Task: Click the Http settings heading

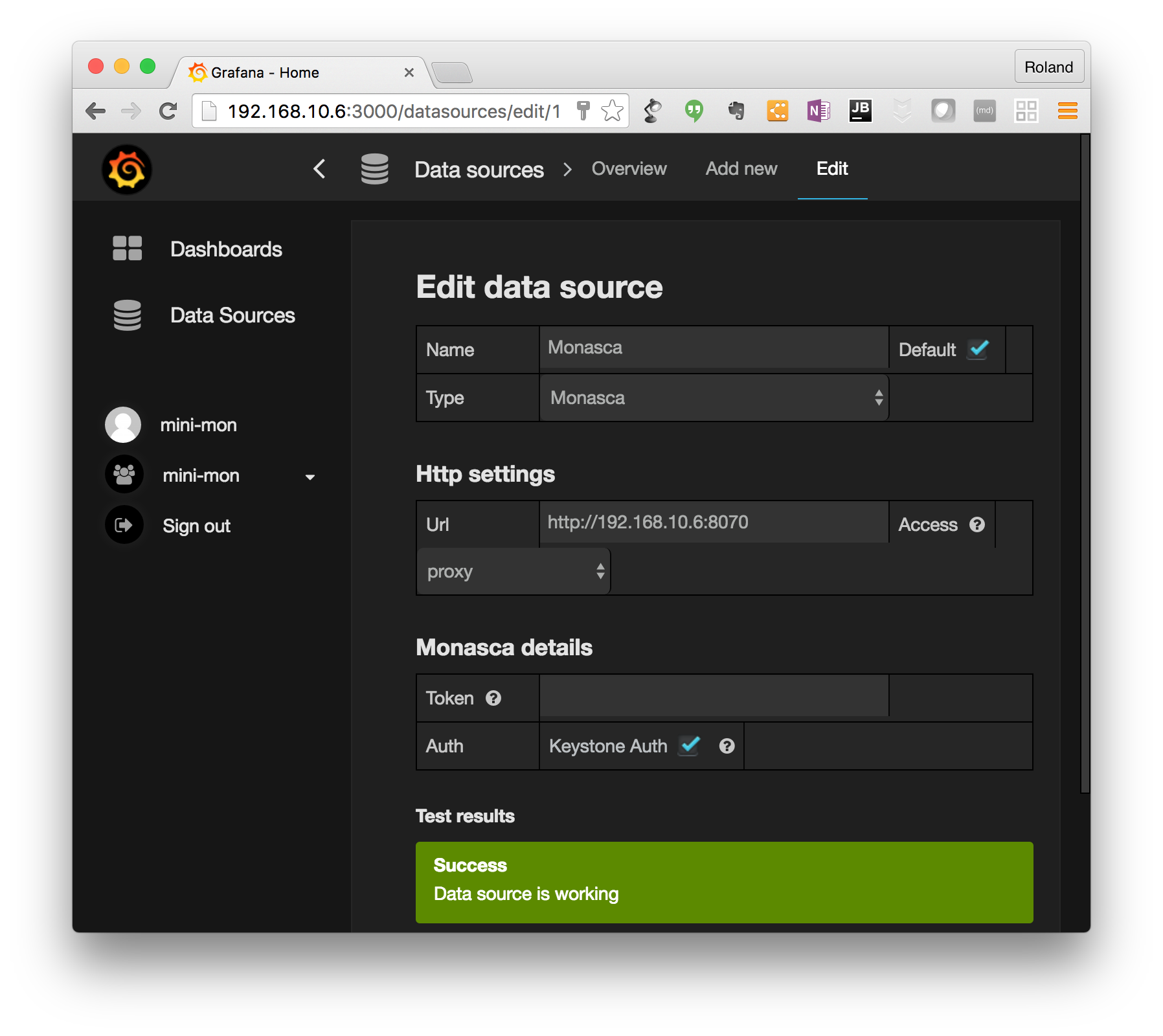Action: coord(485,474)
